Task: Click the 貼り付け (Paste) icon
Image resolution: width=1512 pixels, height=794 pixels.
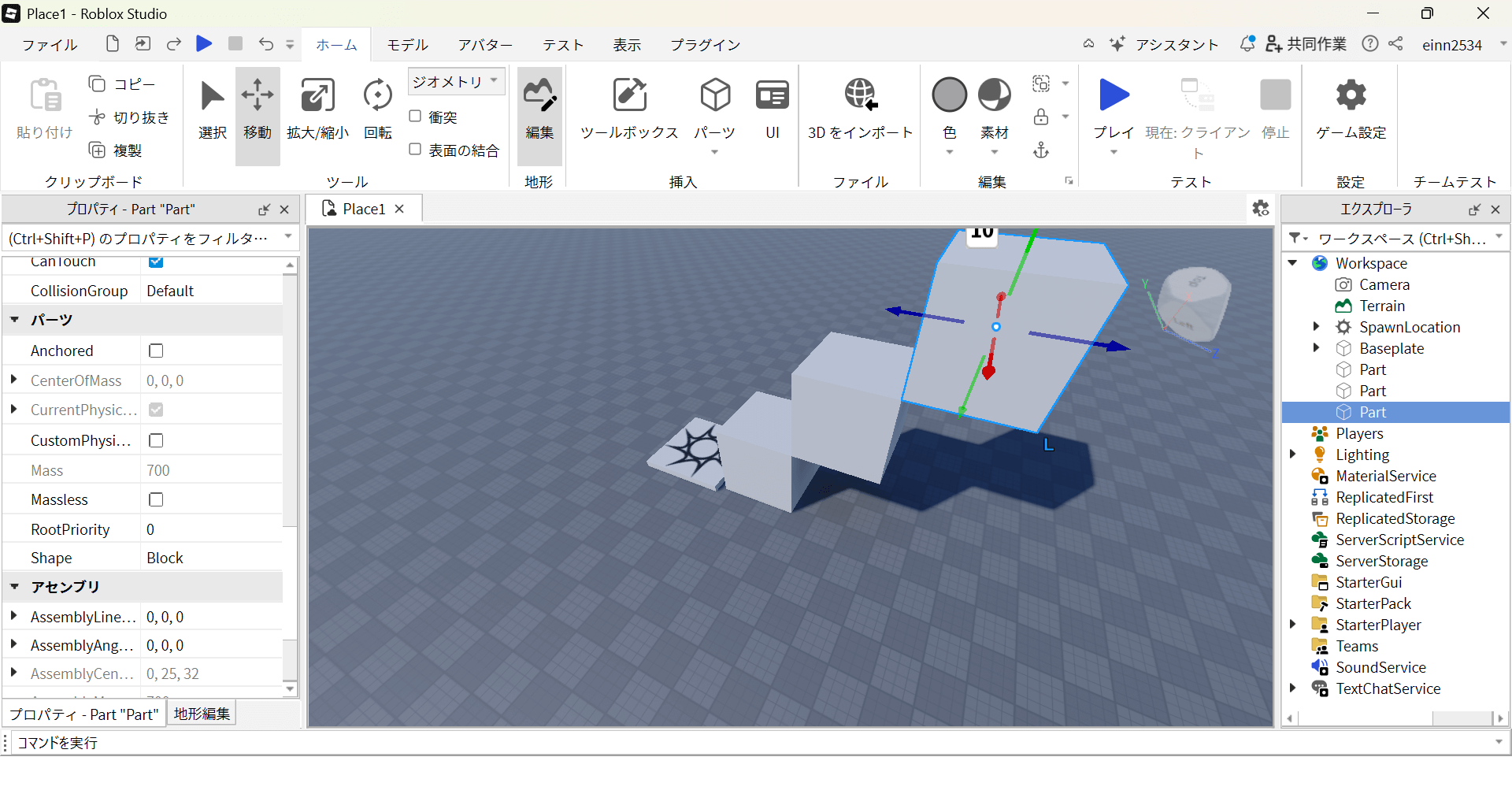Action: click(x=45, y=95)
